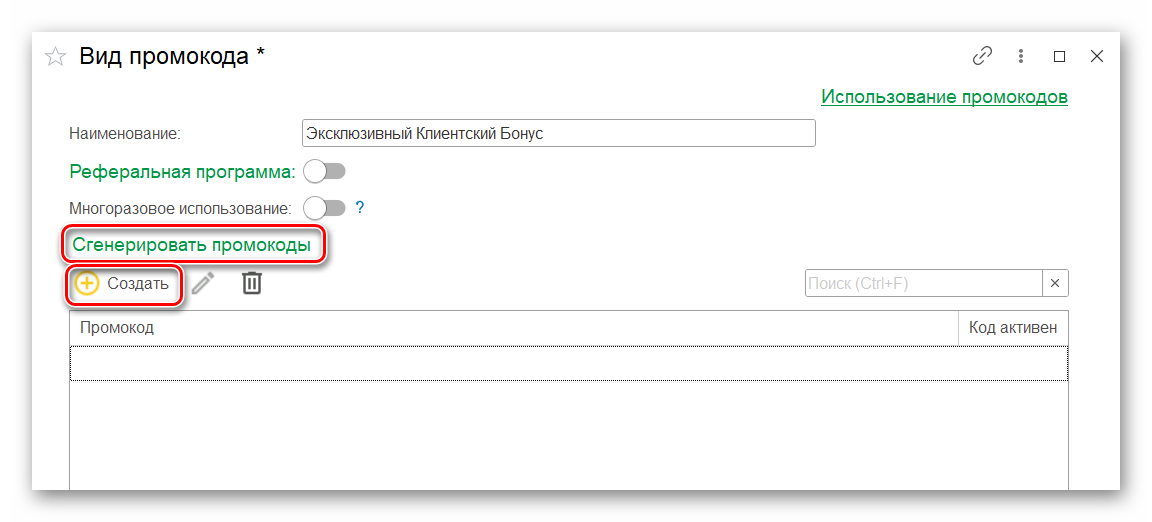The image size is (1152, 522).
Task: Click the Вид промокода window title
Action: 172,57
